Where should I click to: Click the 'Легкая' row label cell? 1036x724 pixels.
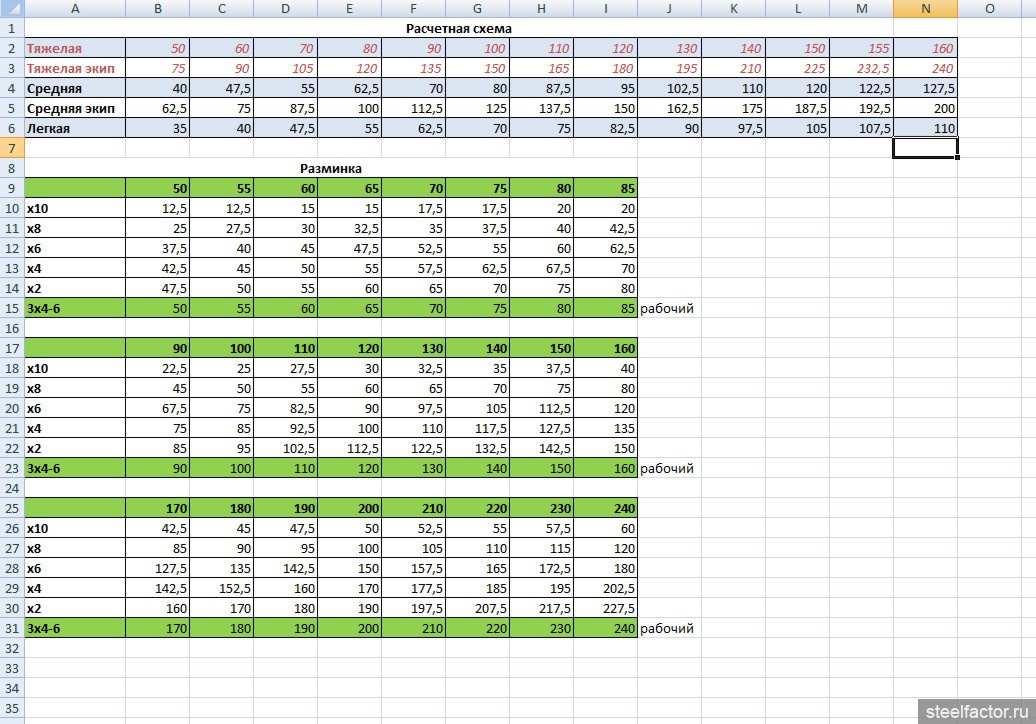click(75, 128)
